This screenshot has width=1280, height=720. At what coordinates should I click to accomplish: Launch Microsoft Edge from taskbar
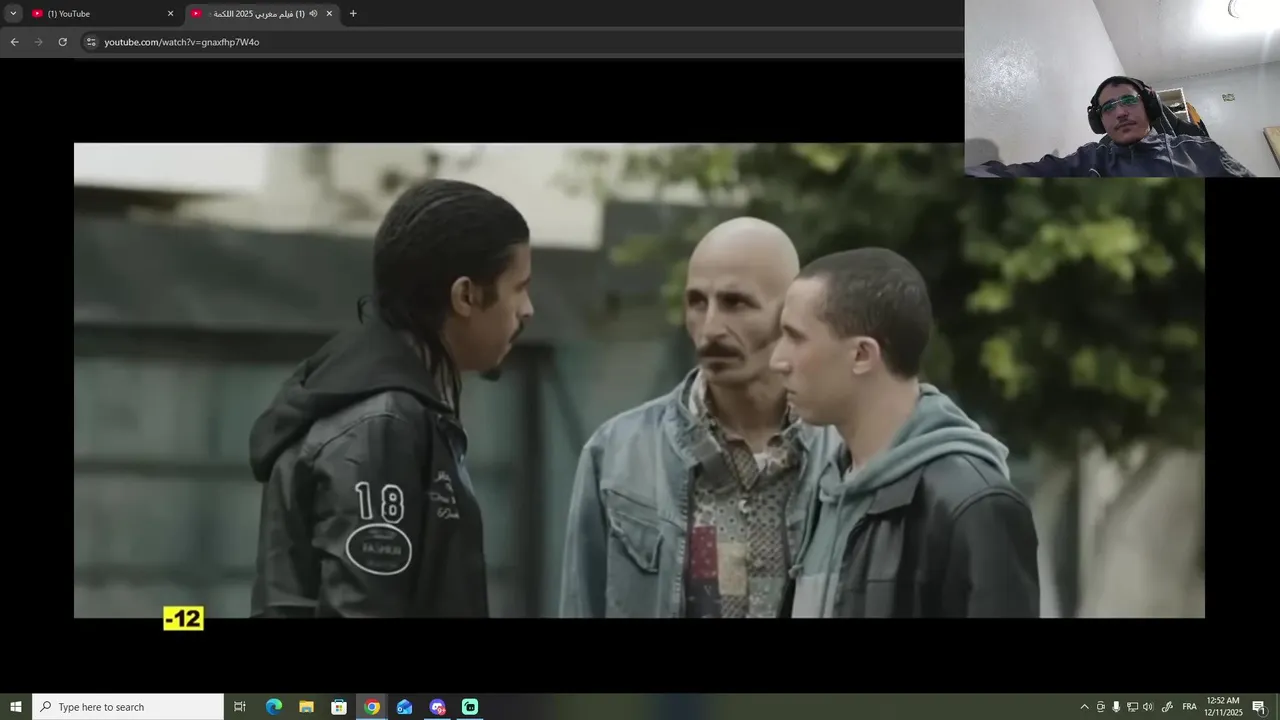click(x=274, y=707)
